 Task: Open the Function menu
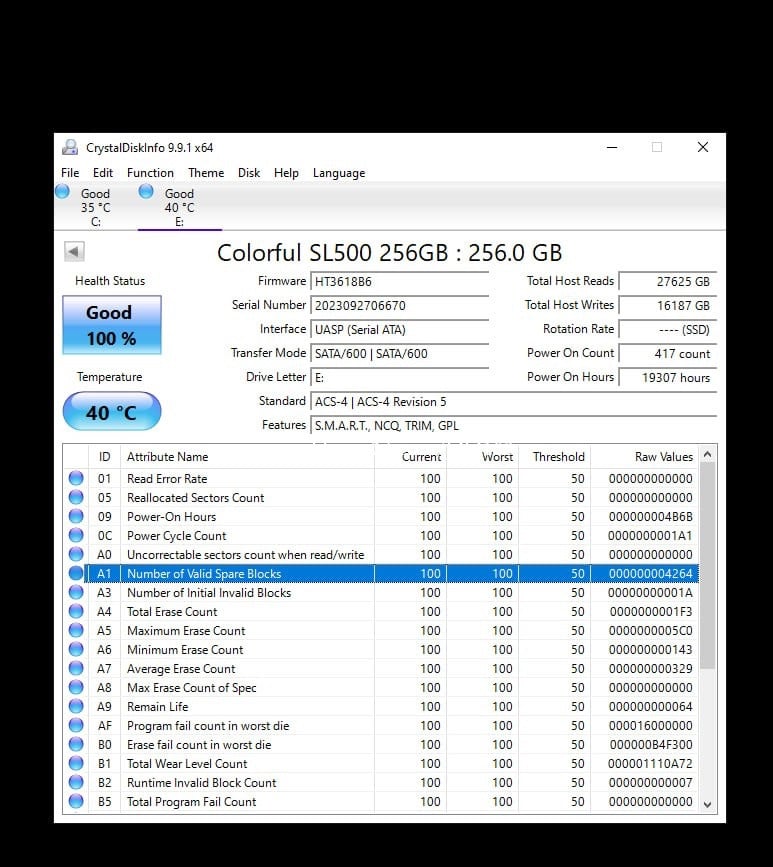click(150, 173)
